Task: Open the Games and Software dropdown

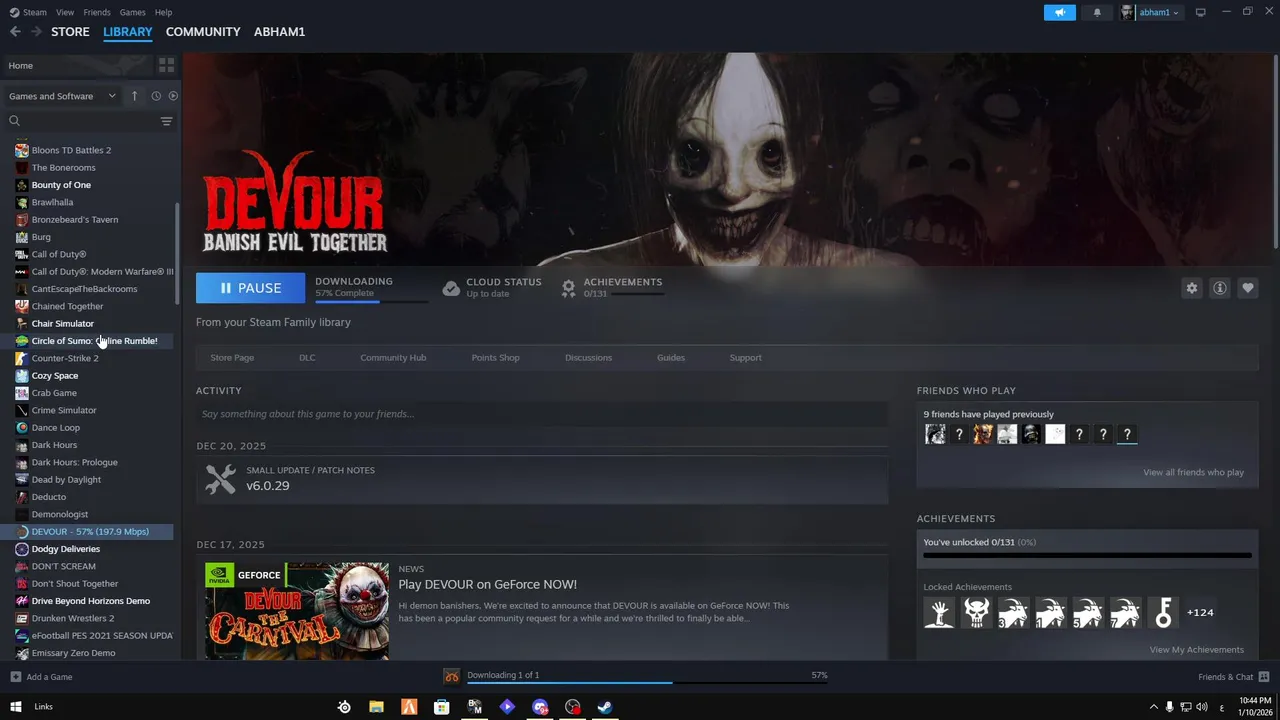Action: [x=62, y=96]
